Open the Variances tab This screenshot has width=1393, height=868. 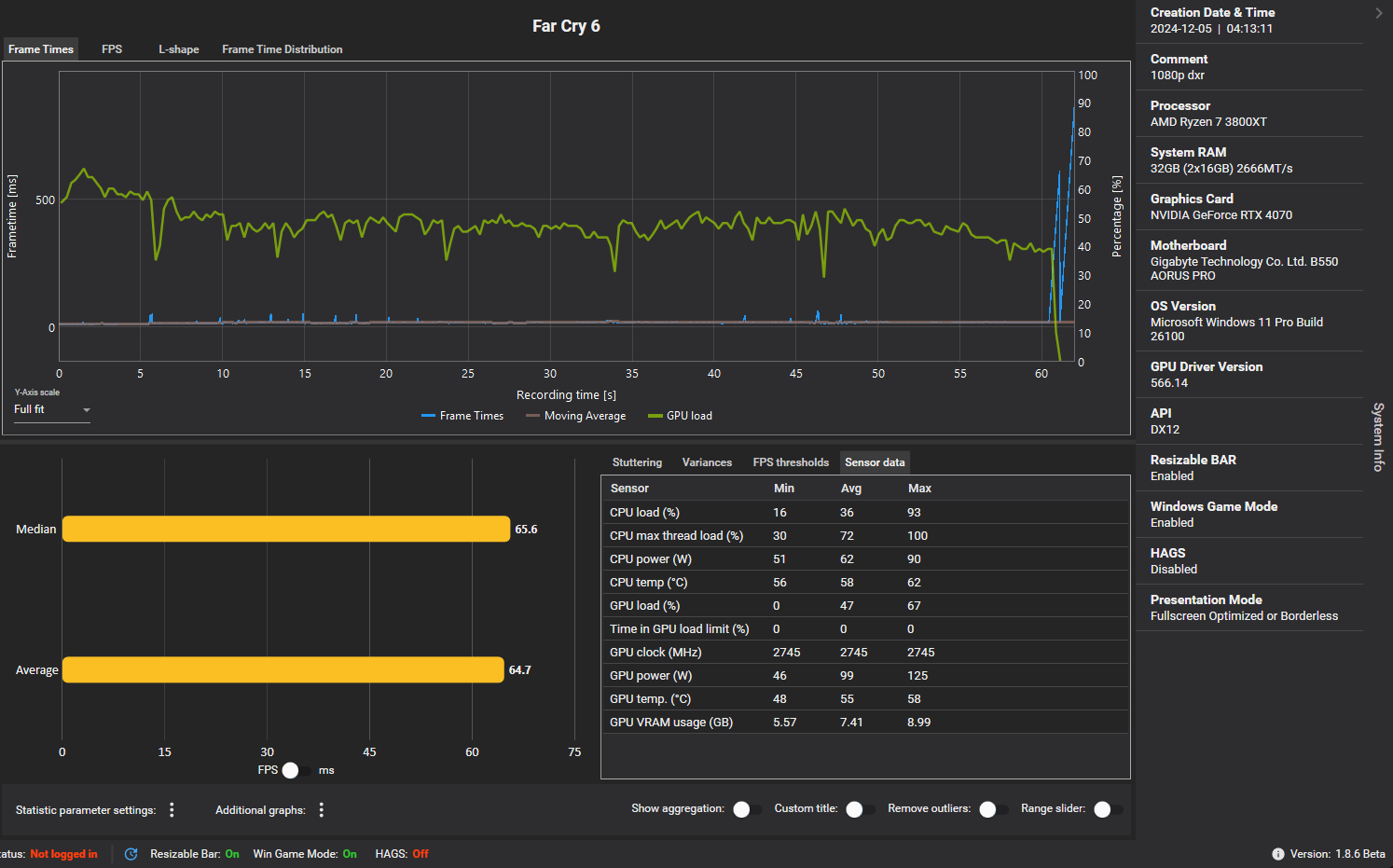[x=707, y=462]
